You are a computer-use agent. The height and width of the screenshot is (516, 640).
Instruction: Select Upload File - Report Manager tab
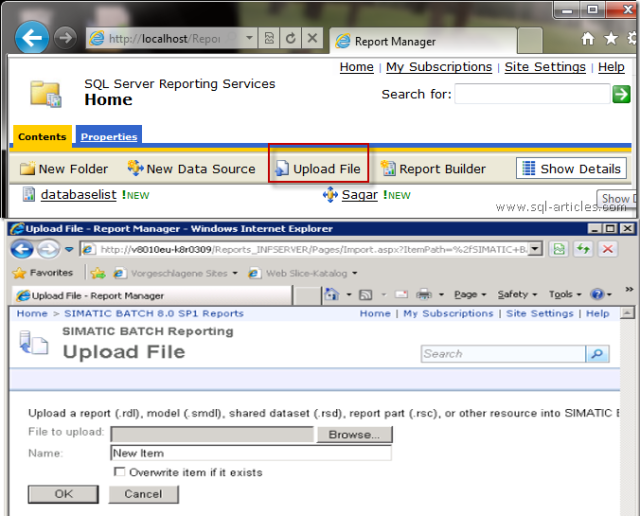pyautogui.click(x=152, y=295)
